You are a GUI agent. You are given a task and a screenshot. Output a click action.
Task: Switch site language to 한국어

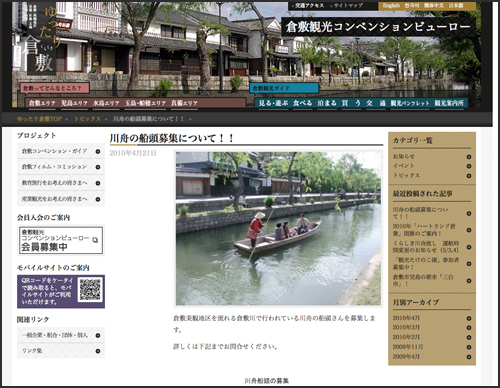tap(412, 6)
